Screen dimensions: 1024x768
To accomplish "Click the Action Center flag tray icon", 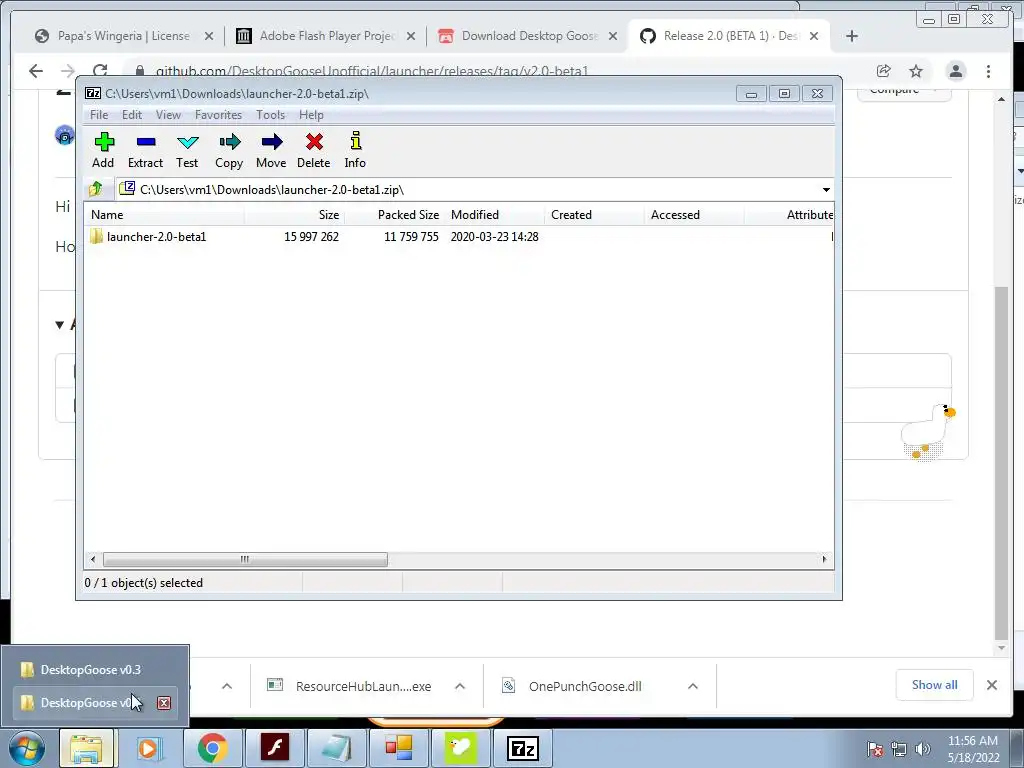I will click(875, 749).
